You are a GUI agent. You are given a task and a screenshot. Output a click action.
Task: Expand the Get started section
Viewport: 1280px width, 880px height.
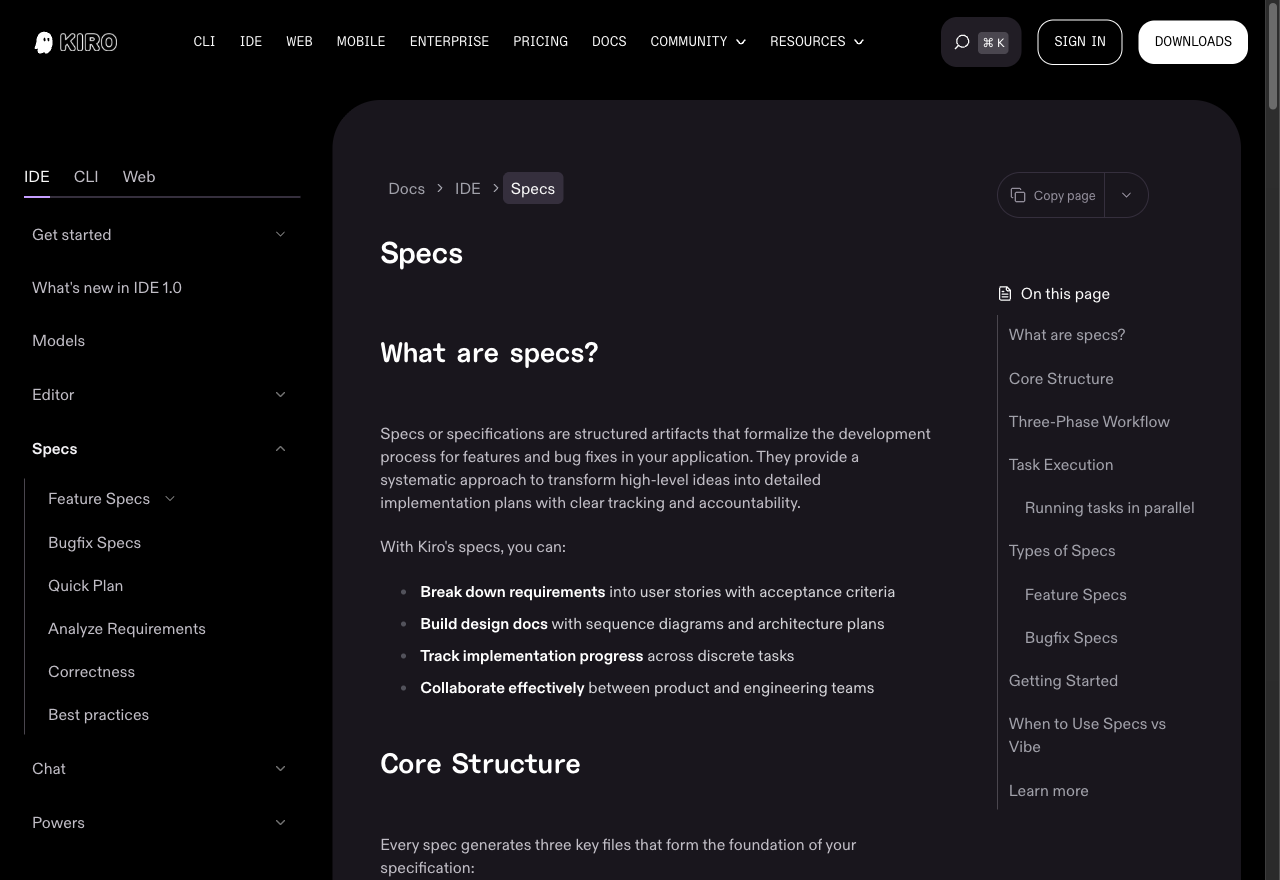point(160,234)
